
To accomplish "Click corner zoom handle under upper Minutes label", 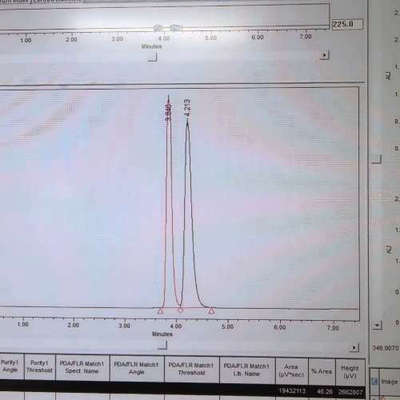I will pos(153,58).
